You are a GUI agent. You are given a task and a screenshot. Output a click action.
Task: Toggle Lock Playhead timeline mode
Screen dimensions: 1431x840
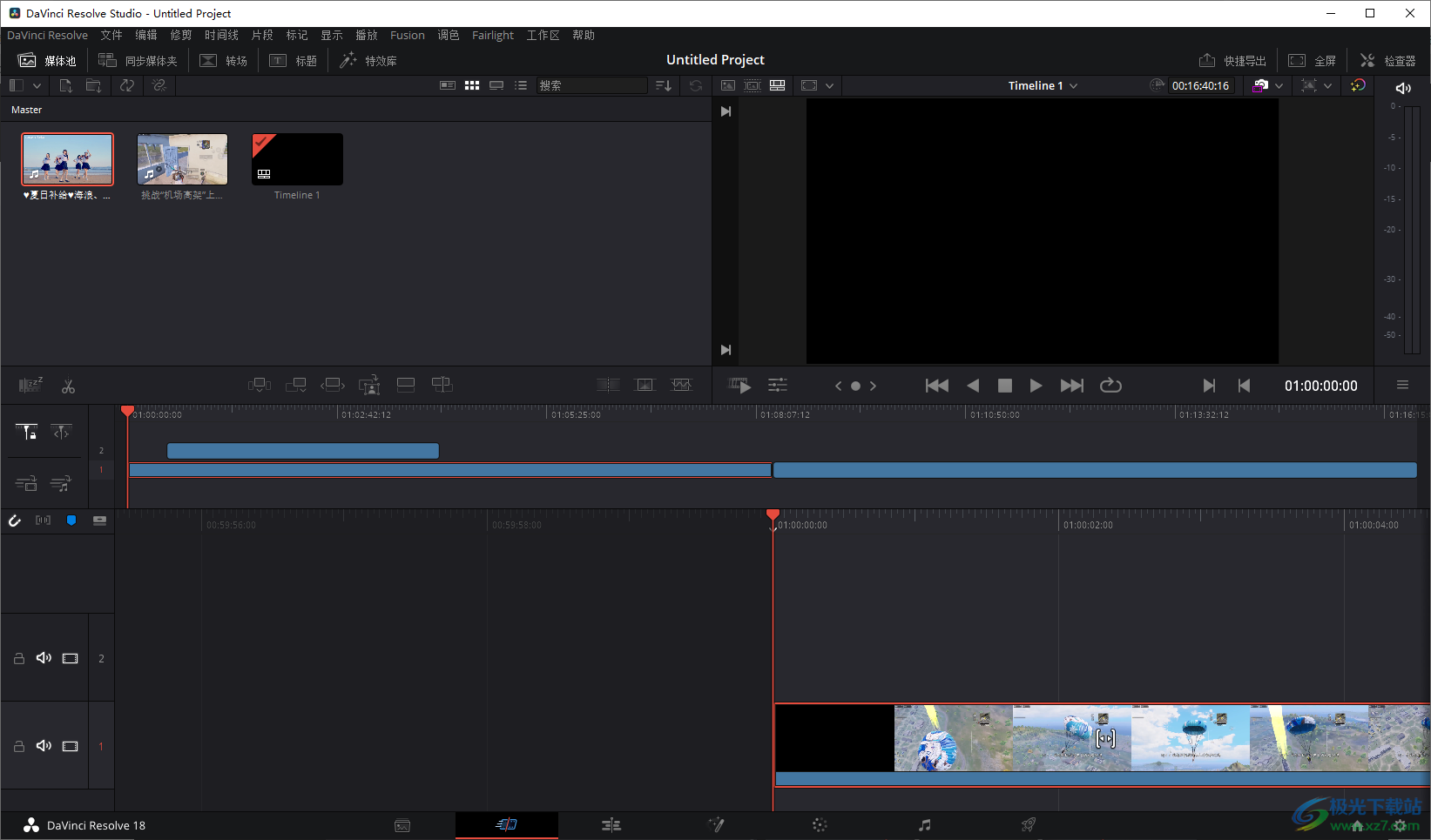point(26,432)
